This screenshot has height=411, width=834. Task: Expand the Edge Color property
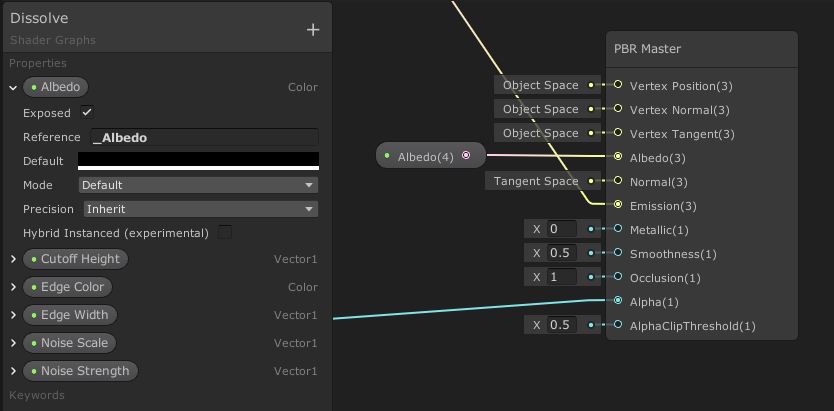coord(13,287)
